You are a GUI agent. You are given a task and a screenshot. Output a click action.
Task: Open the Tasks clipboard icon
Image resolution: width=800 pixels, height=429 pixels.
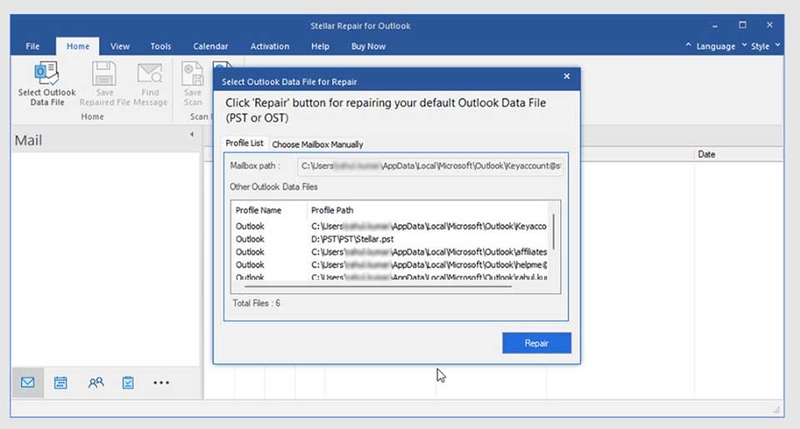(x=128, y=383)
